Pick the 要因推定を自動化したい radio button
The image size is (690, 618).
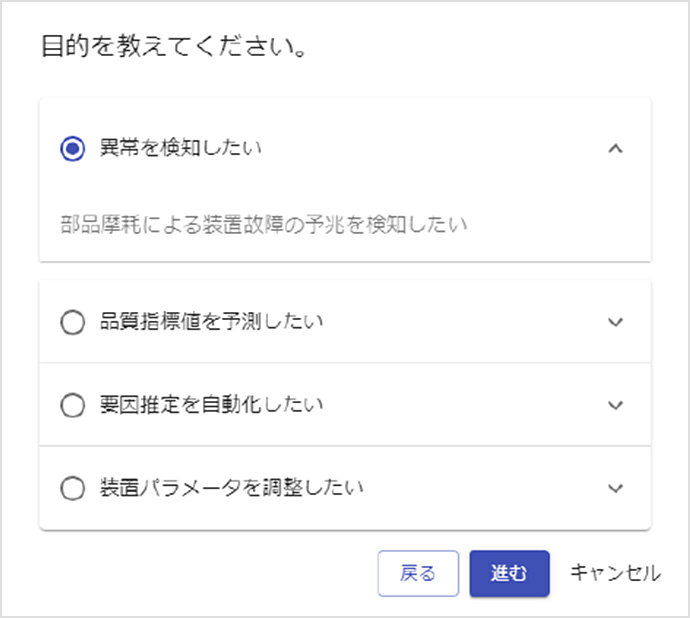point(73,405)
